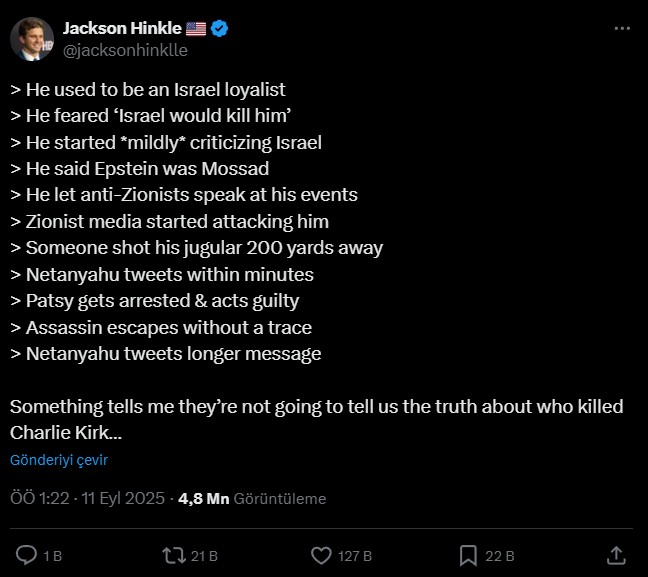
Task: Click the 127 B like count
Action: [x=356, y=556]
